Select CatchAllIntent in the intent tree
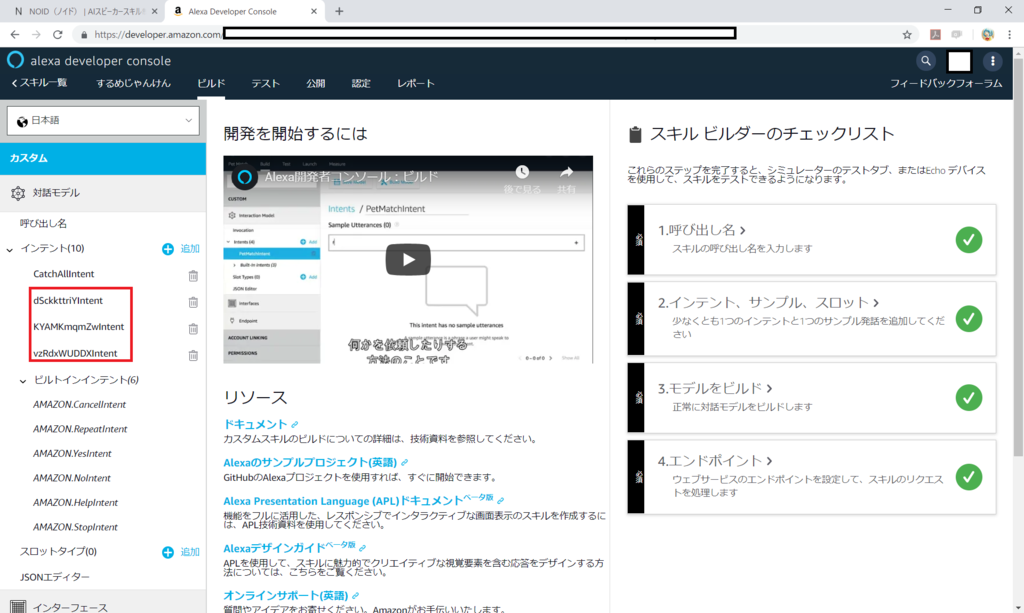This screenshot has width=1024, height=613. [63, 274]
